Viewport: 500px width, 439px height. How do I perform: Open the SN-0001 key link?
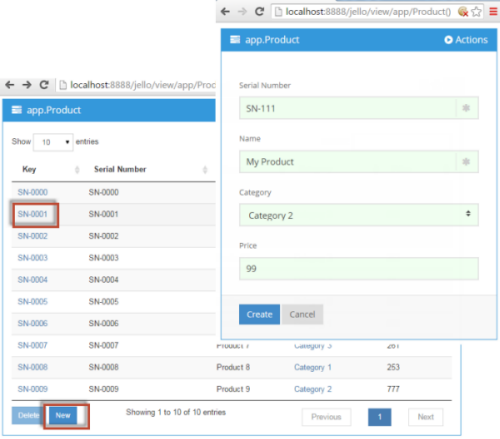(x=33, y=214)
